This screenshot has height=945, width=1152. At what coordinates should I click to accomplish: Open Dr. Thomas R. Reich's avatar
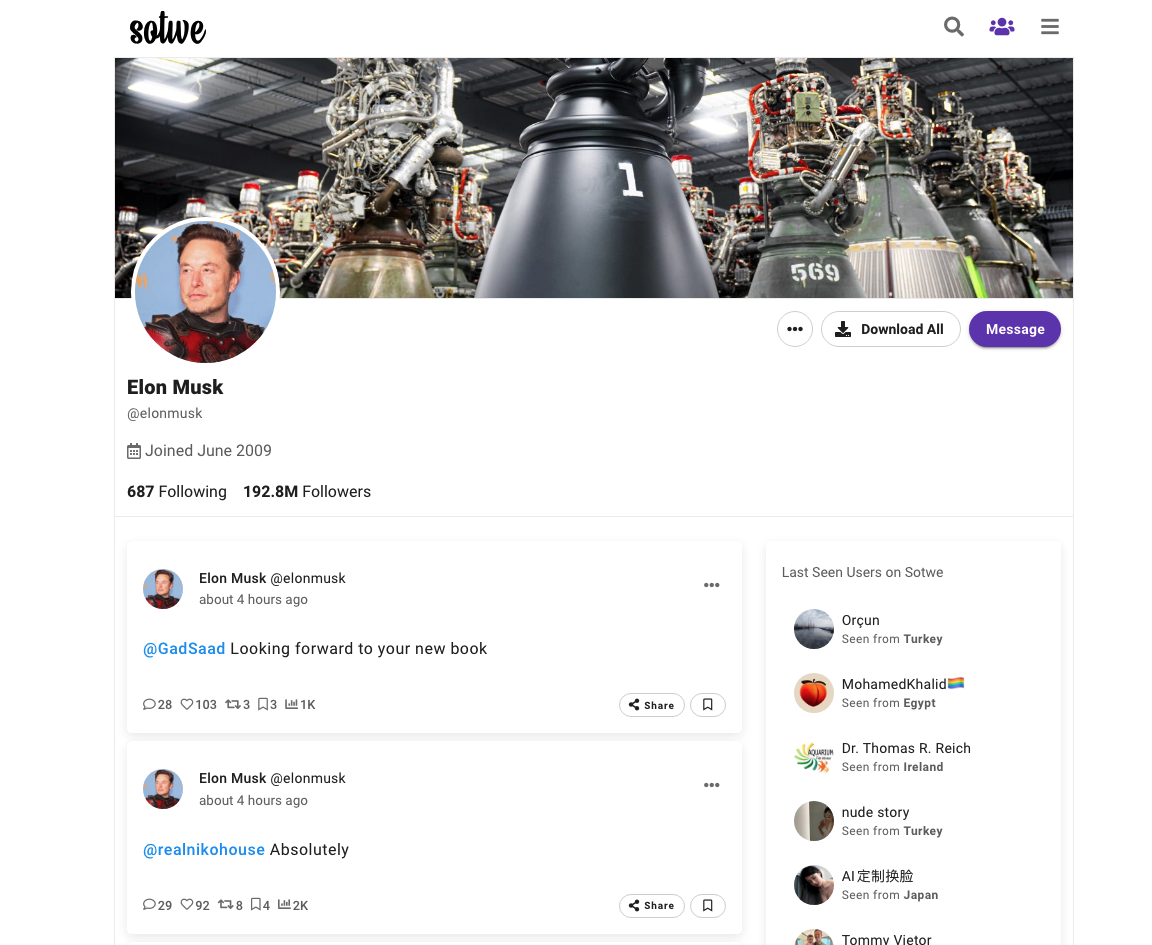tap(813, 757)
